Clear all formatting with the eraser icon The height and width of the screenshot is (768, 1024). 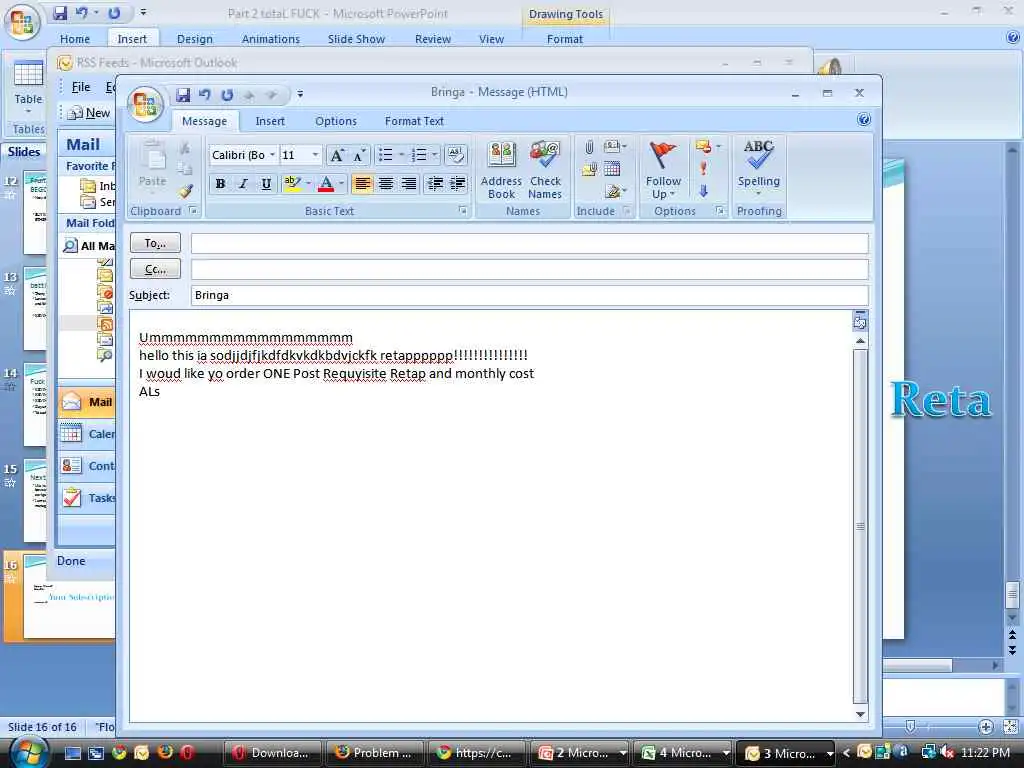[x=456, y=155]
